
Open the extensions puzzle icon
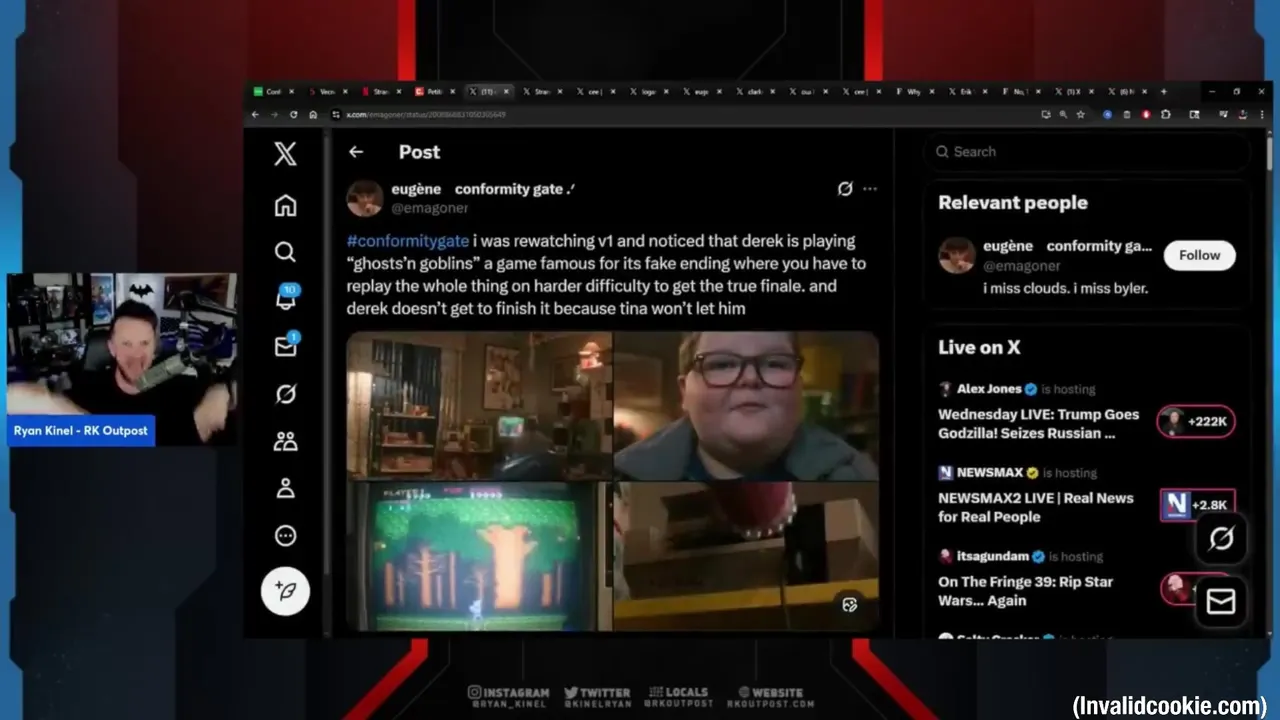point(1166,115)
